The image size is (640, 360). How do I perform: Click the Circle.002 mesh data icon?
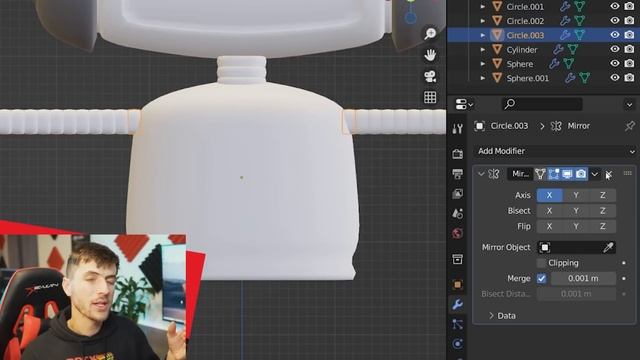580,21
